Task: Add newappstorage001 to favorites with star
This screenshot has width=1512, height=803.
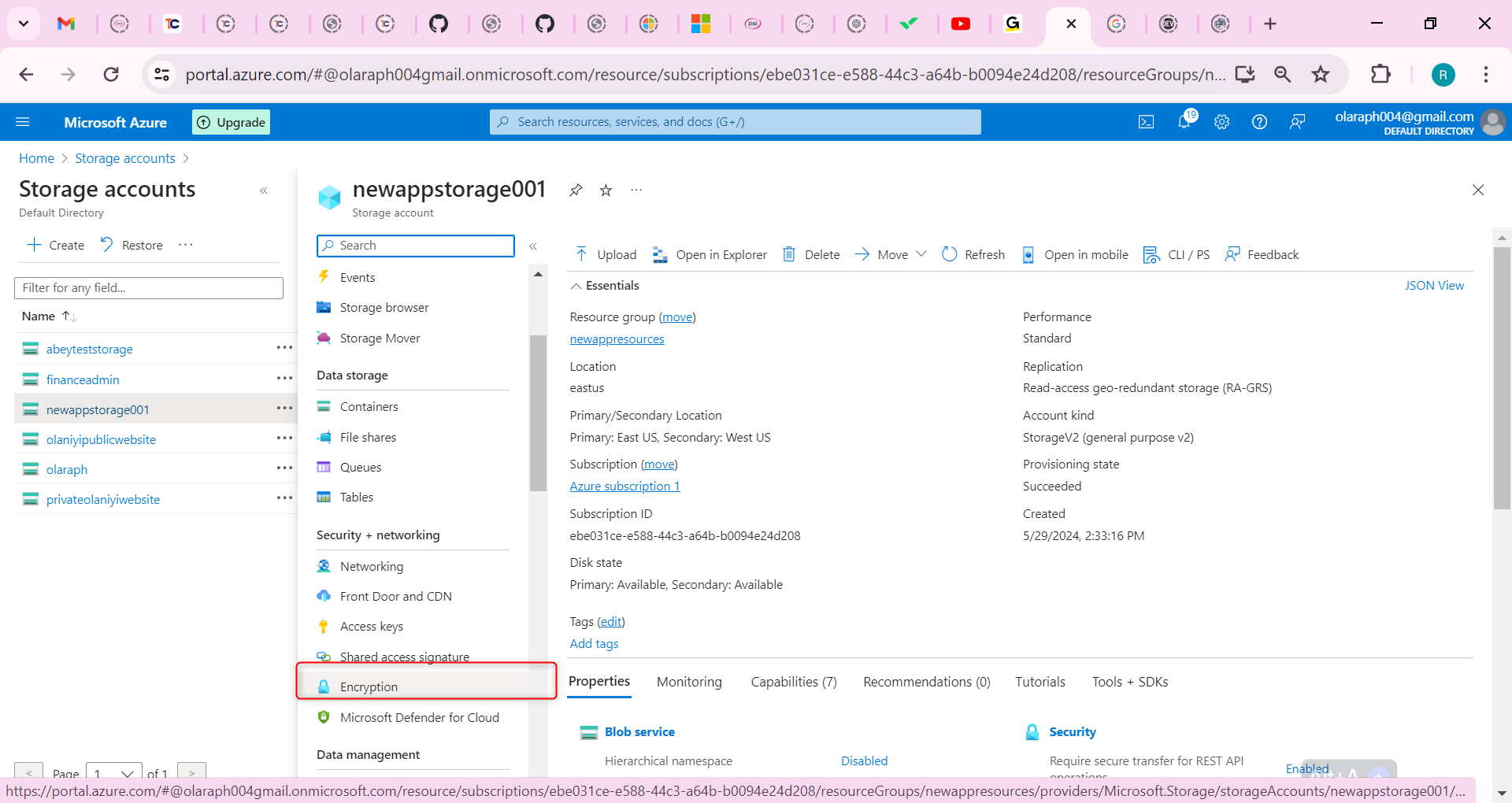Action: [606, 191]
